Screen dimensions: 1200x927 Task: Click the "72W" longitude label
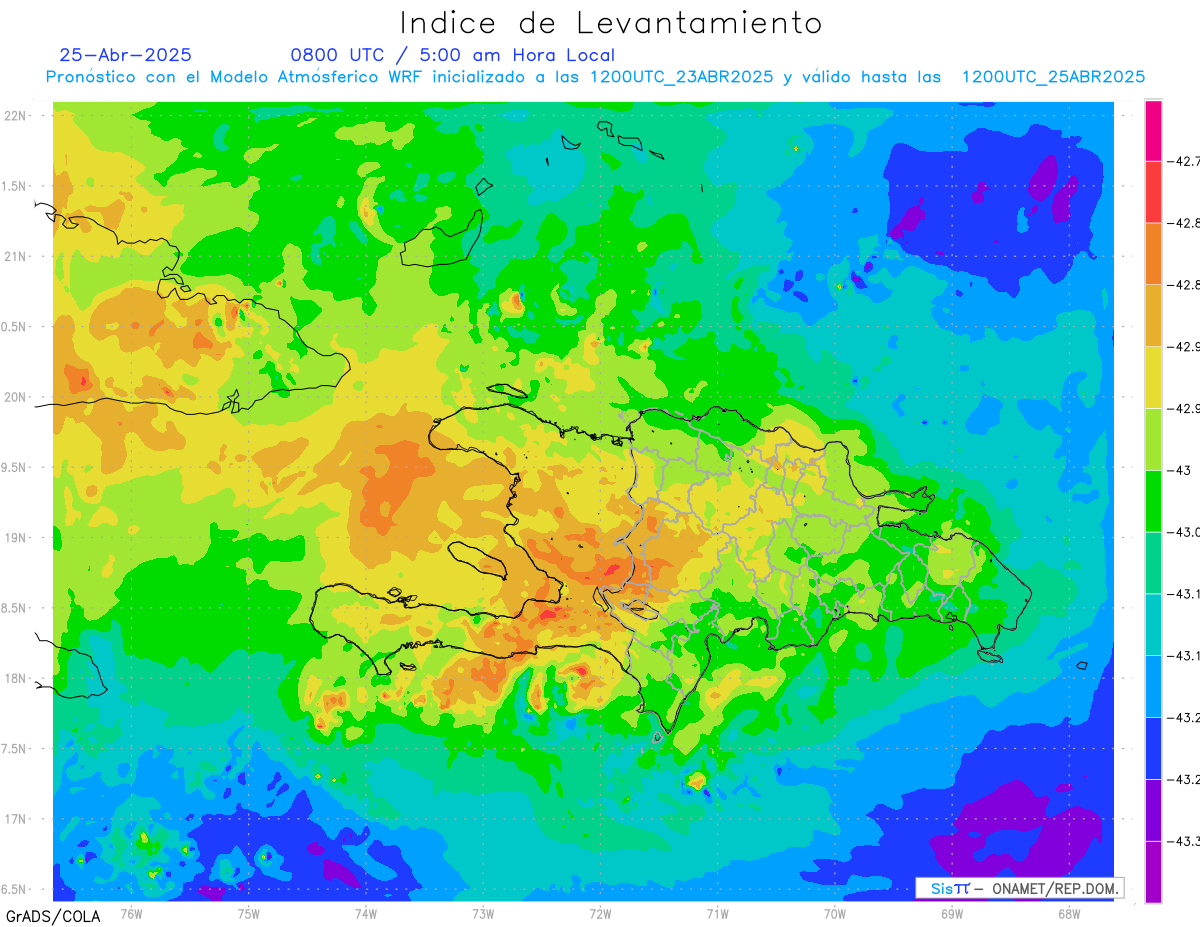pyautogui.click(x=600, y=913)
